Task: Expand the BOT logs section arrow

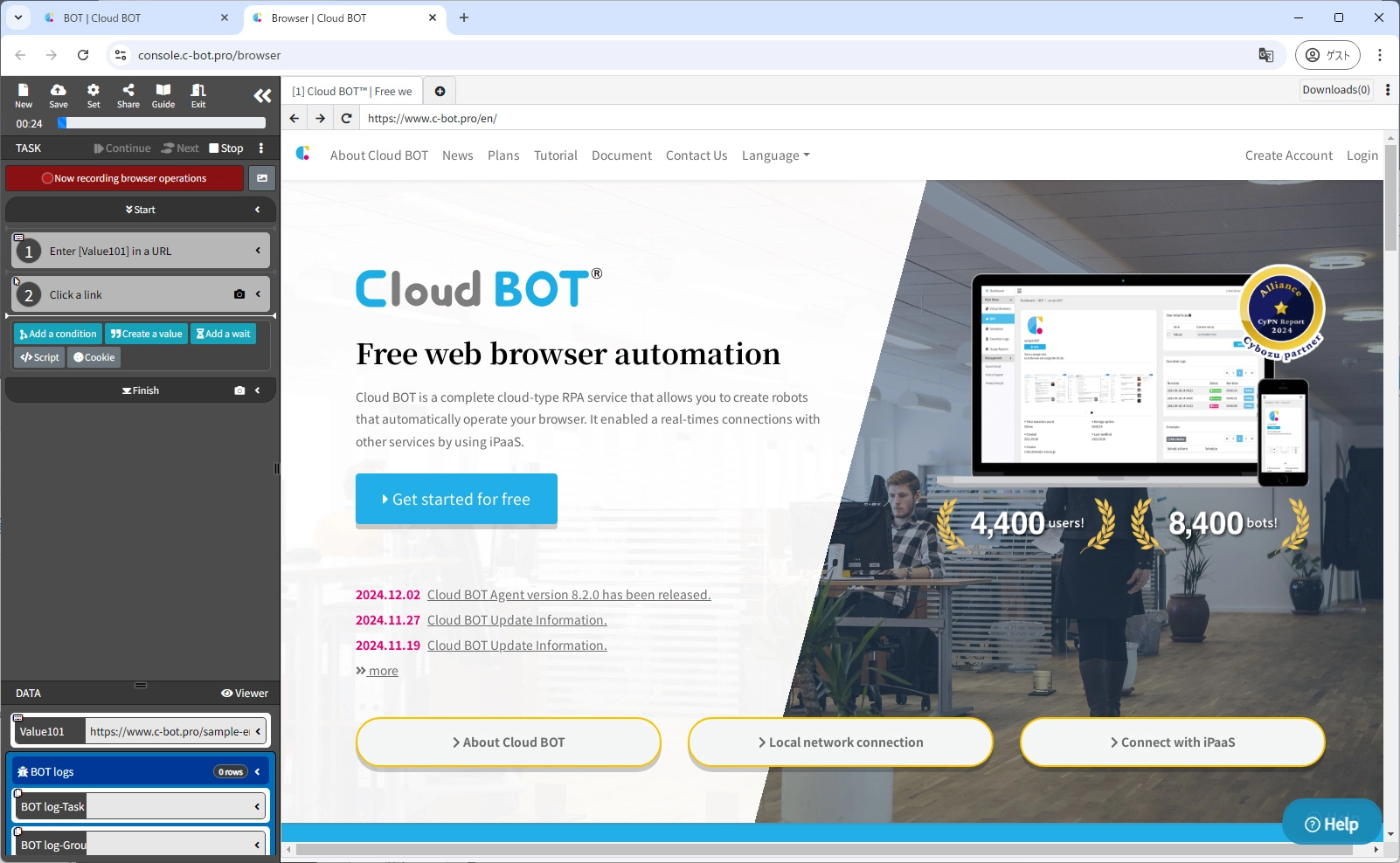Action: [x=258, y=771]
